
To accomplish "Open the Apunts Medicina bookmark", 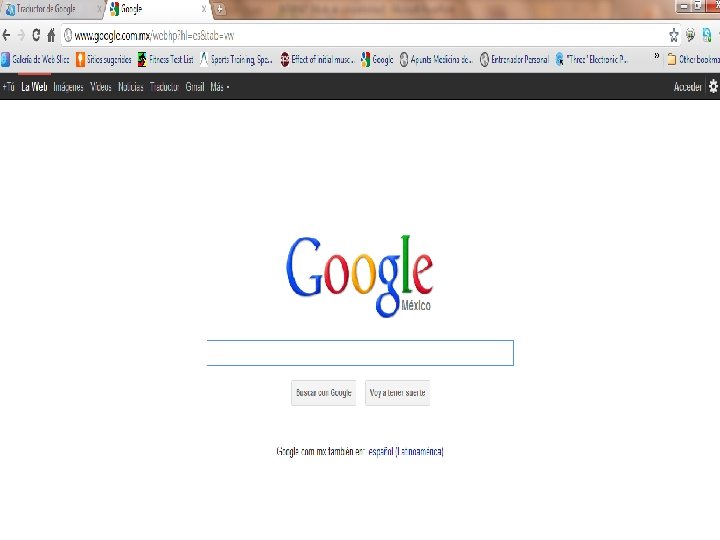I will (436, 59).
